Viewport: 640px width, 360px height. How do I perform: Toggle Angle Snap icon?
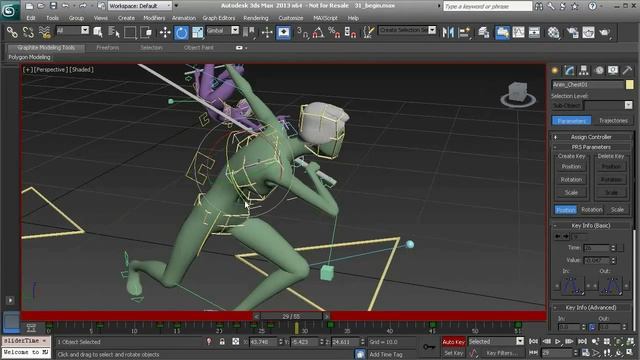[x=318, y=32]
